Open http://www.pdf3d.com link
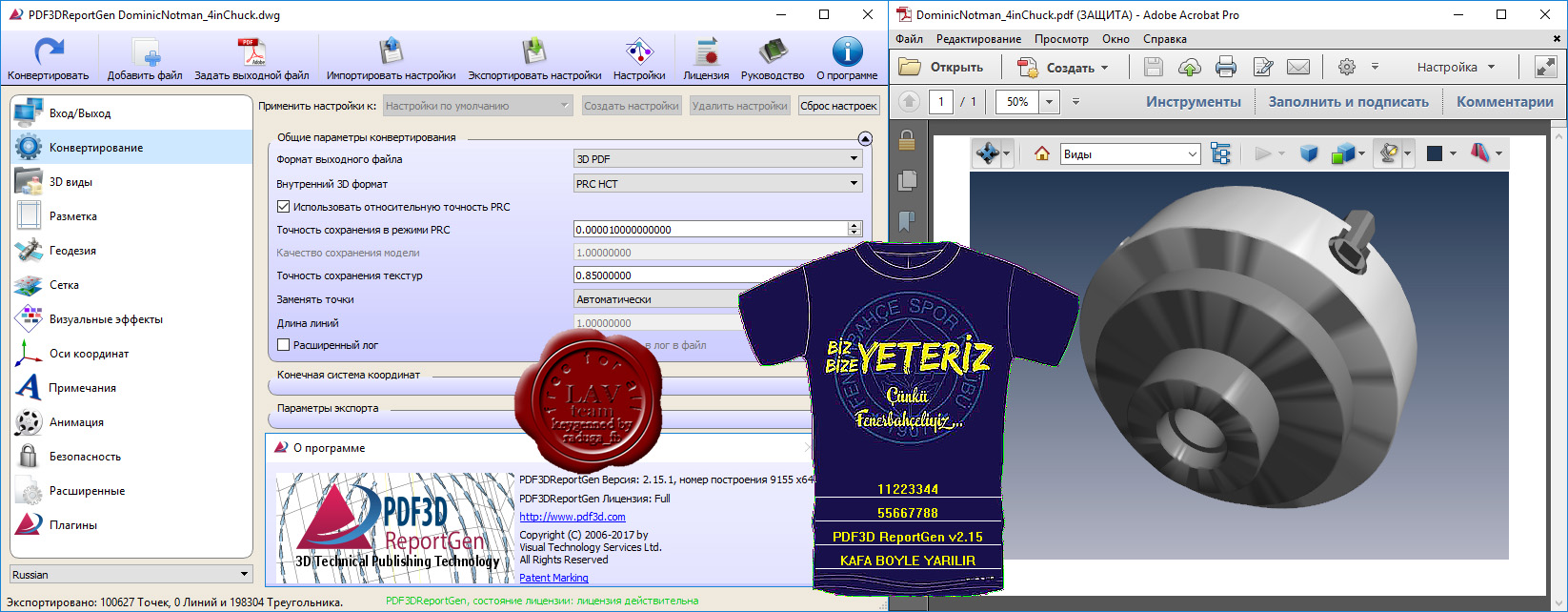1568x612 pixels. 572,517
